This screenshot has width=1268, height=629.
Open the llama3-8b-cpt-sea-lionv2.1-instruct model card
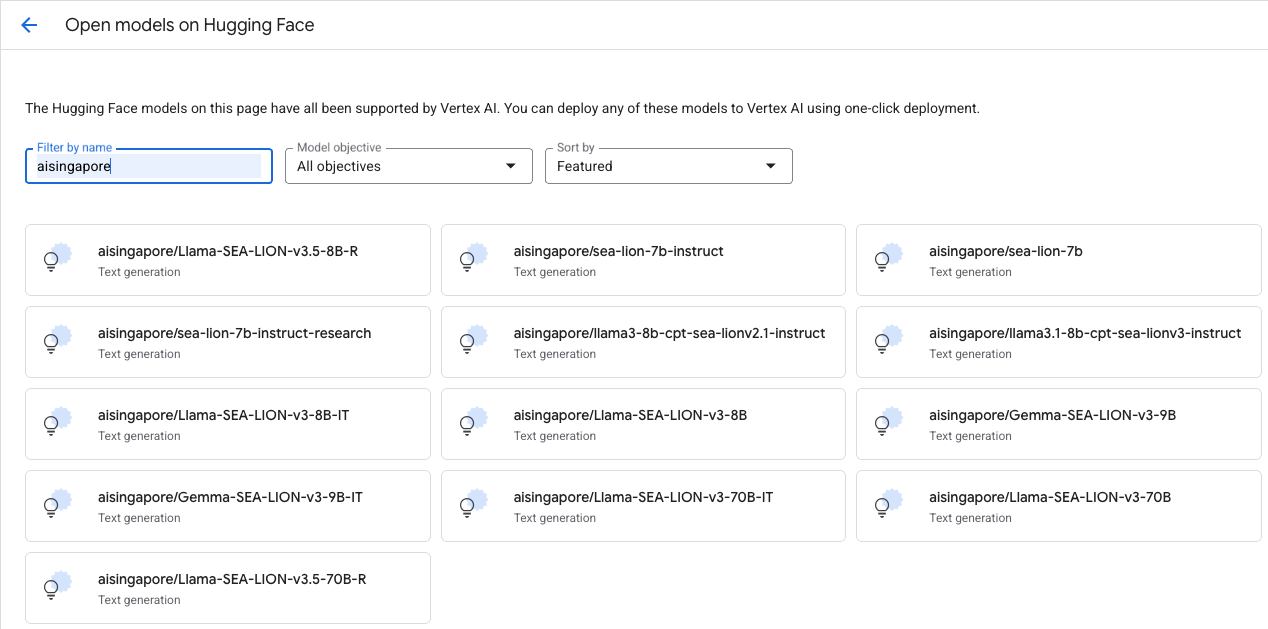point(669,342)
